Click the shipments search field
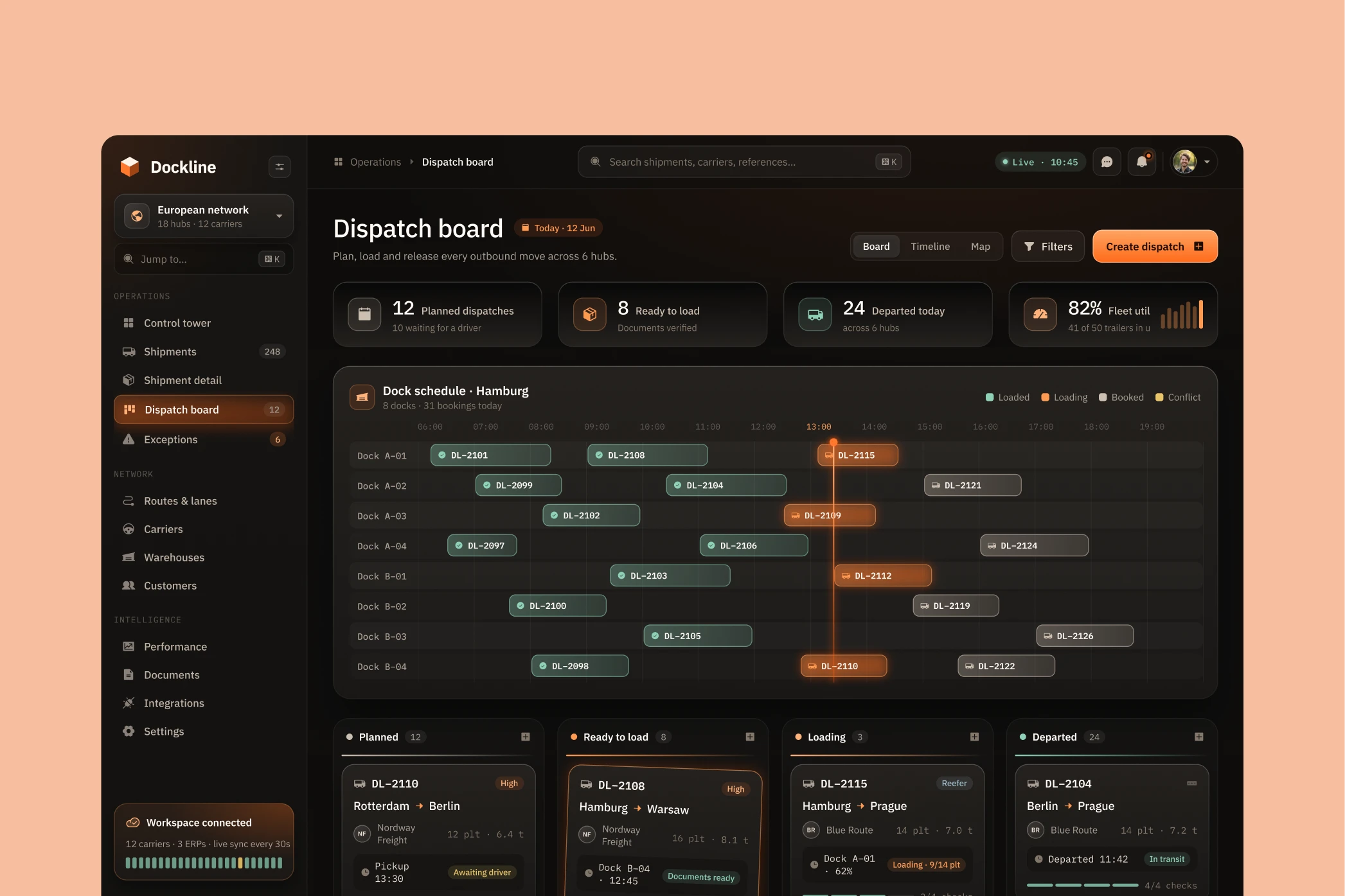 coord(744,162)
